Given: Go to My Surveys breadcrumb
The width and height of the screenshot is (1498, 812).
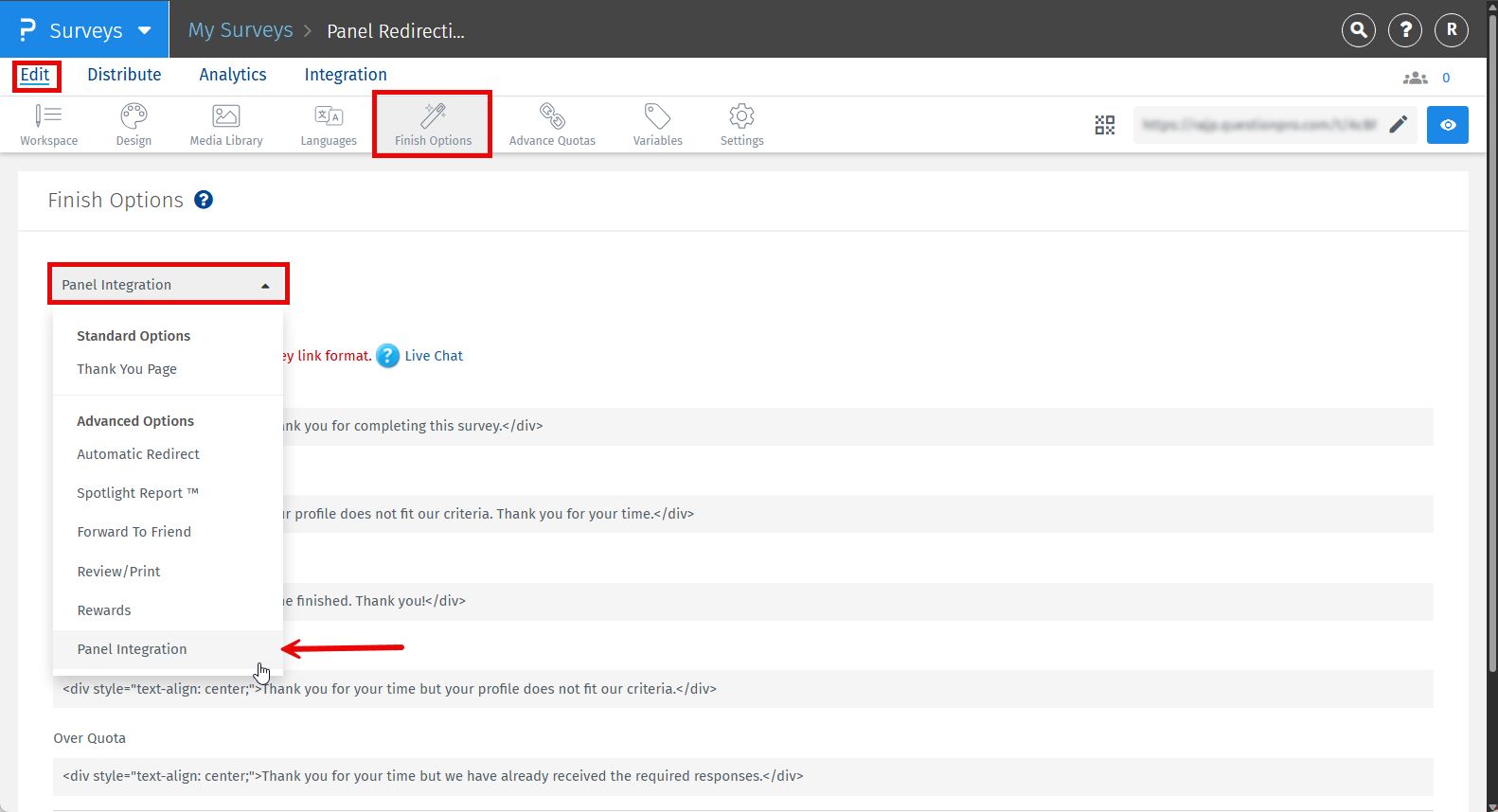Looking at the screenshot, I should [x=241, y=30].
